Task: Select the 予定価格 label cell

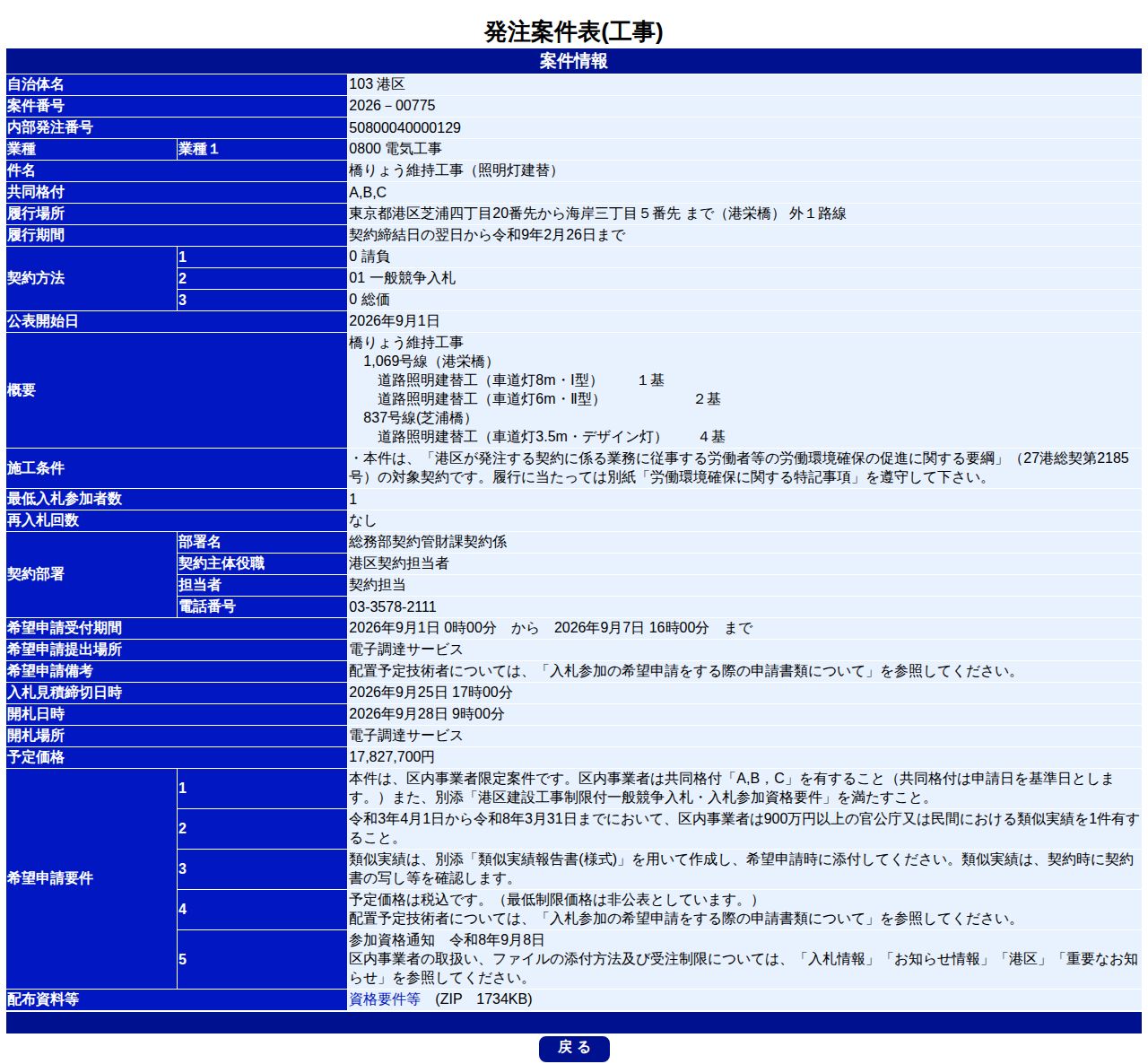Action: 176,757
